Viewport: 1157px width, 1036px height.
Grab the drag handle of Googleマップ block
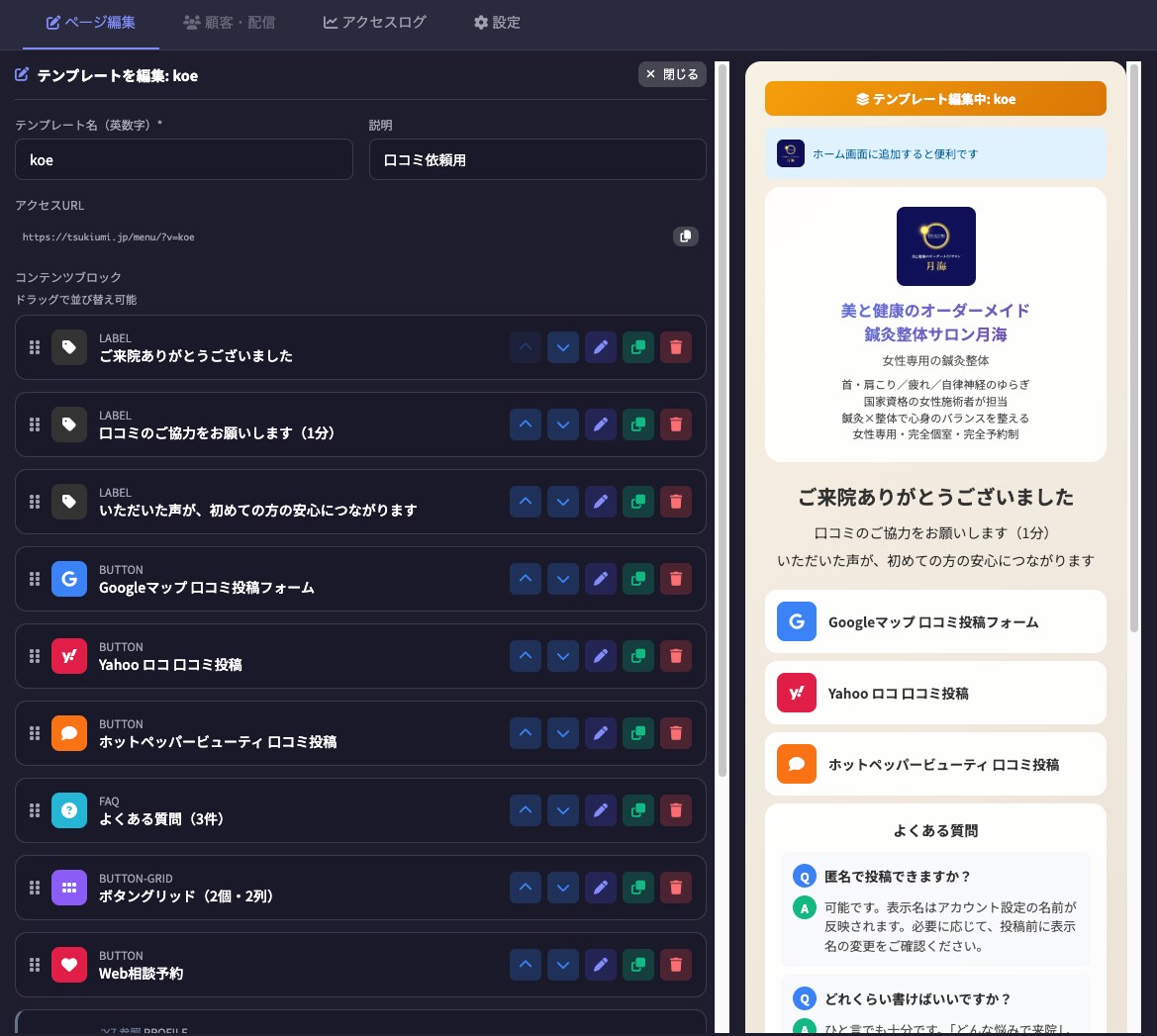pos(35,579)
